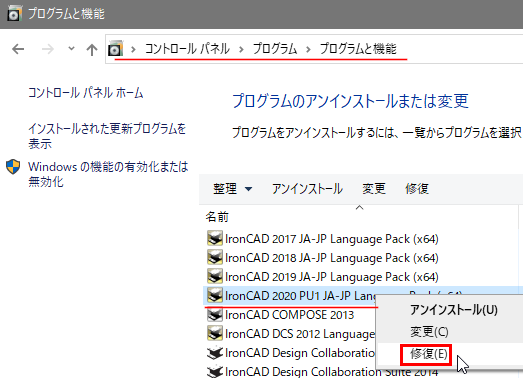
Task: Click the icon of IronCAD DCS 2012 Language
Action: [215, 334]
